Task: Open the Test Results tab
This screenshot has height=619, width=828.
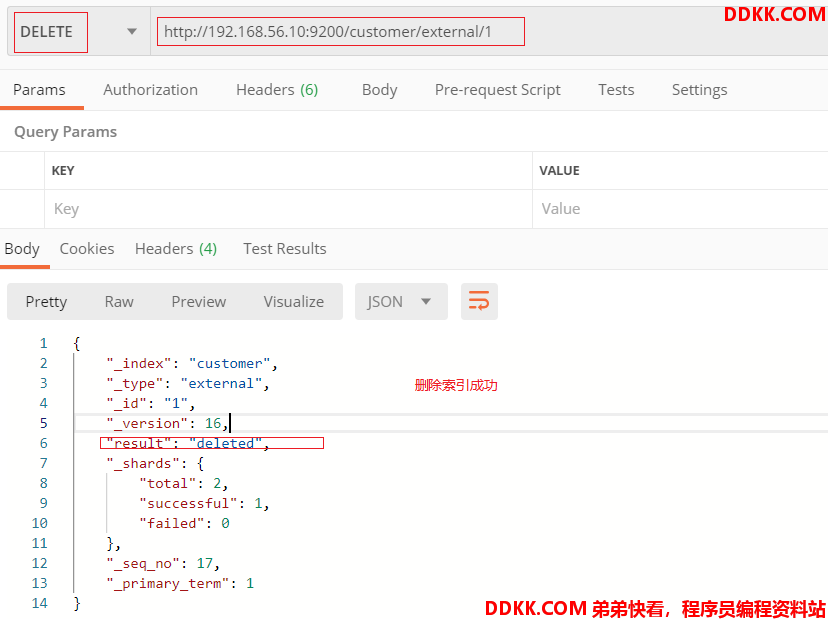Action: point(285,249)
